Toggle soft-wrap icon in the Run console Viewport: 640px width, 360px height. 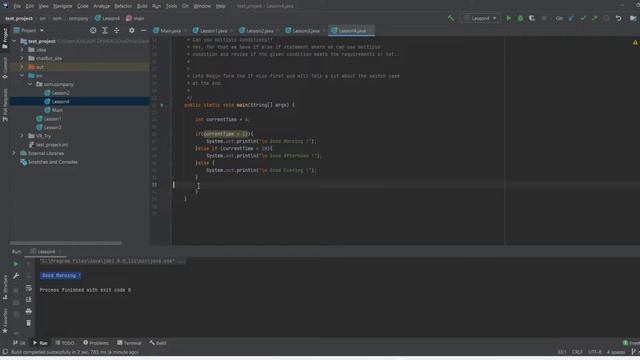[x=29, y=288]
